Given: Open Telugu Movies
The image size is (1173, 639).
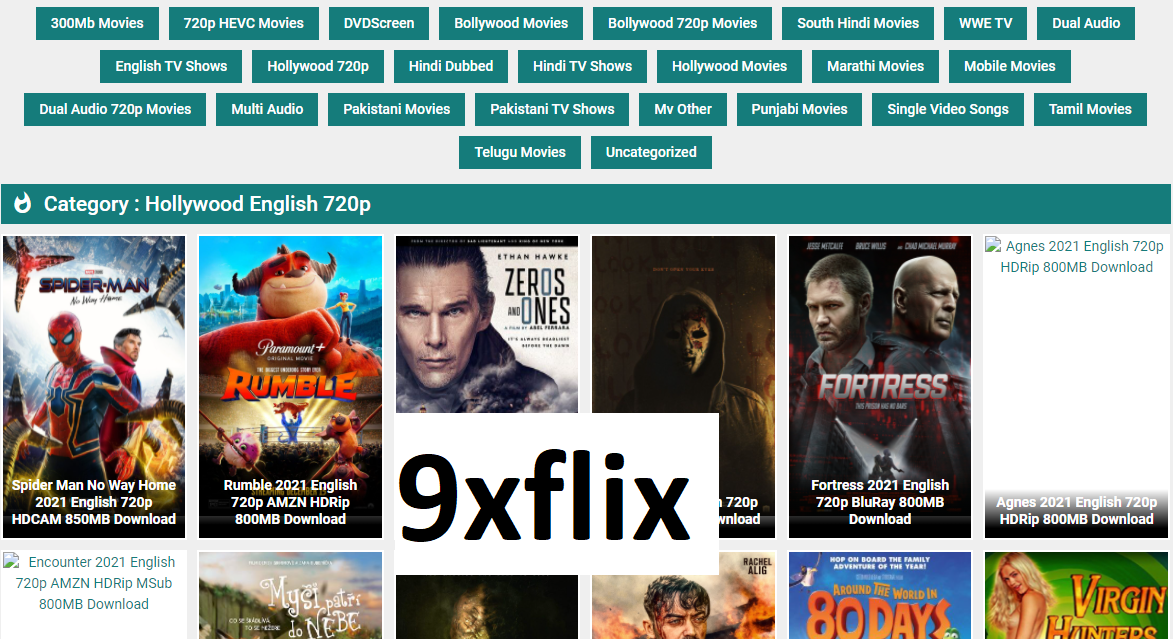Looking at the screenshot, I should pyautogui.click(x=520, y=152).
